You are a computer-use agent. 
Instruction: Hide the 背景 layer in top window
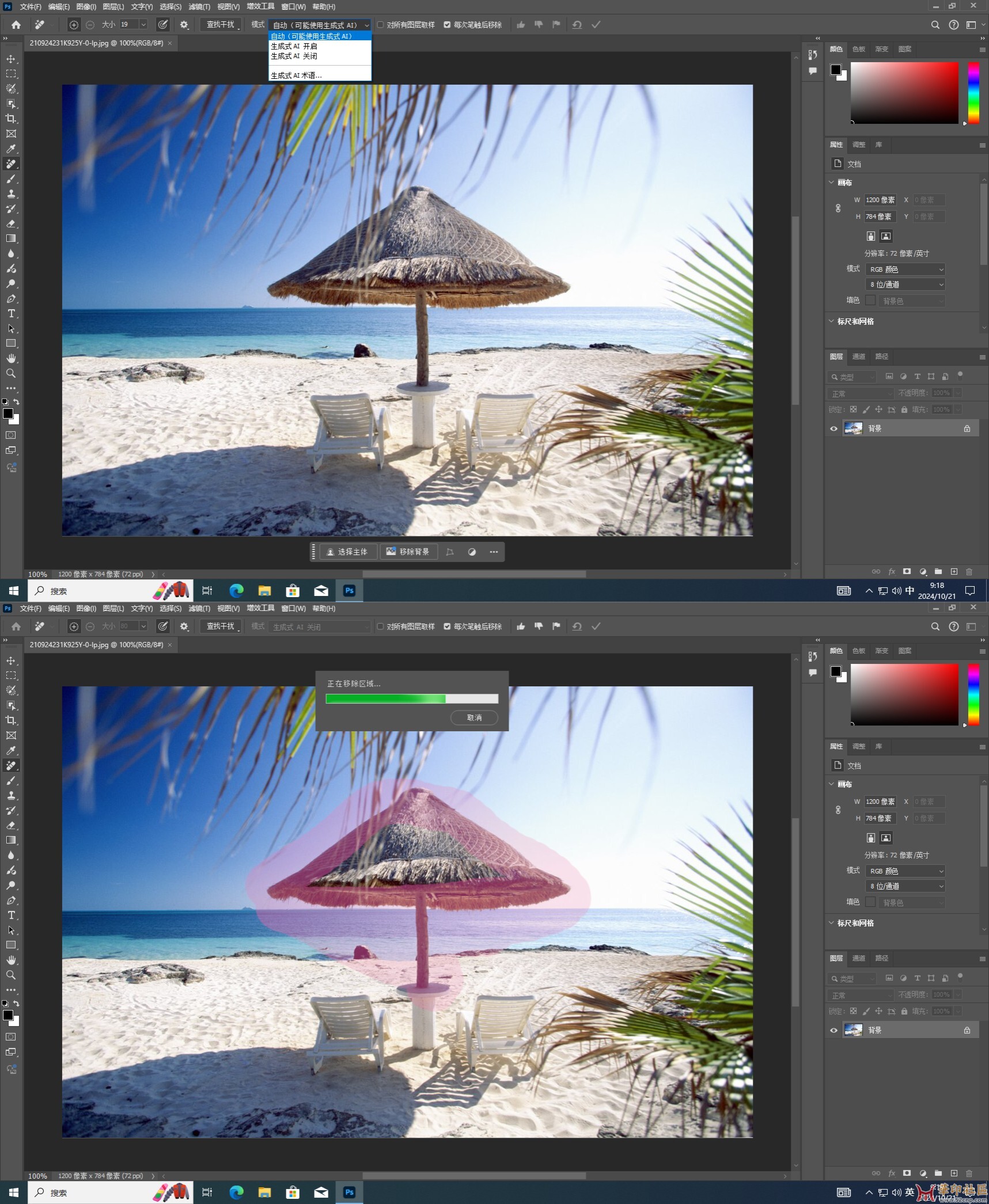833,428
